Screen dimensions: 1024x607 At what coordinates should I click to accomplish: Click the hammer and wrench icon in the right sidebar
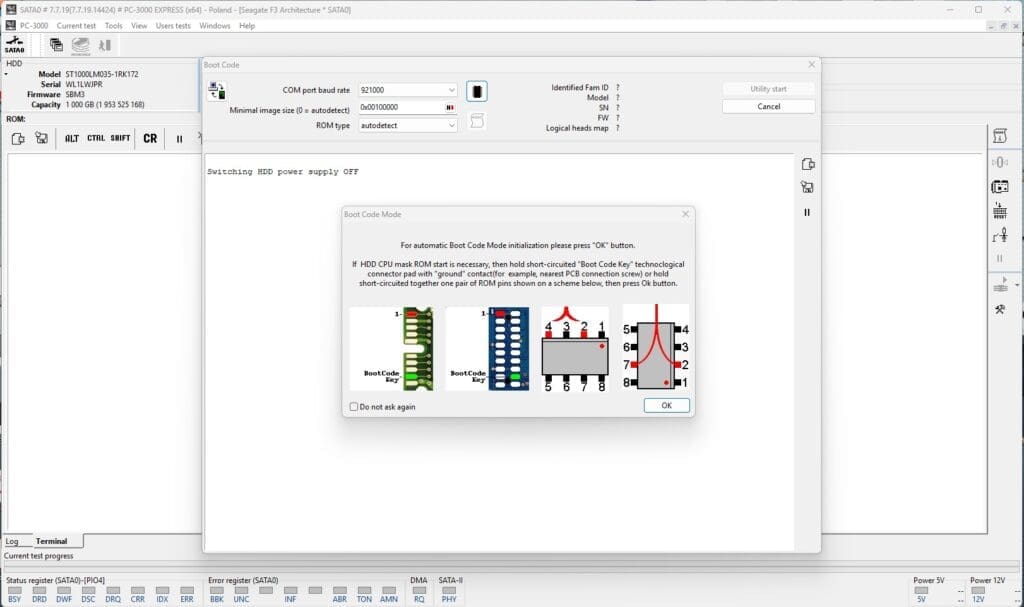(1000, 309)
